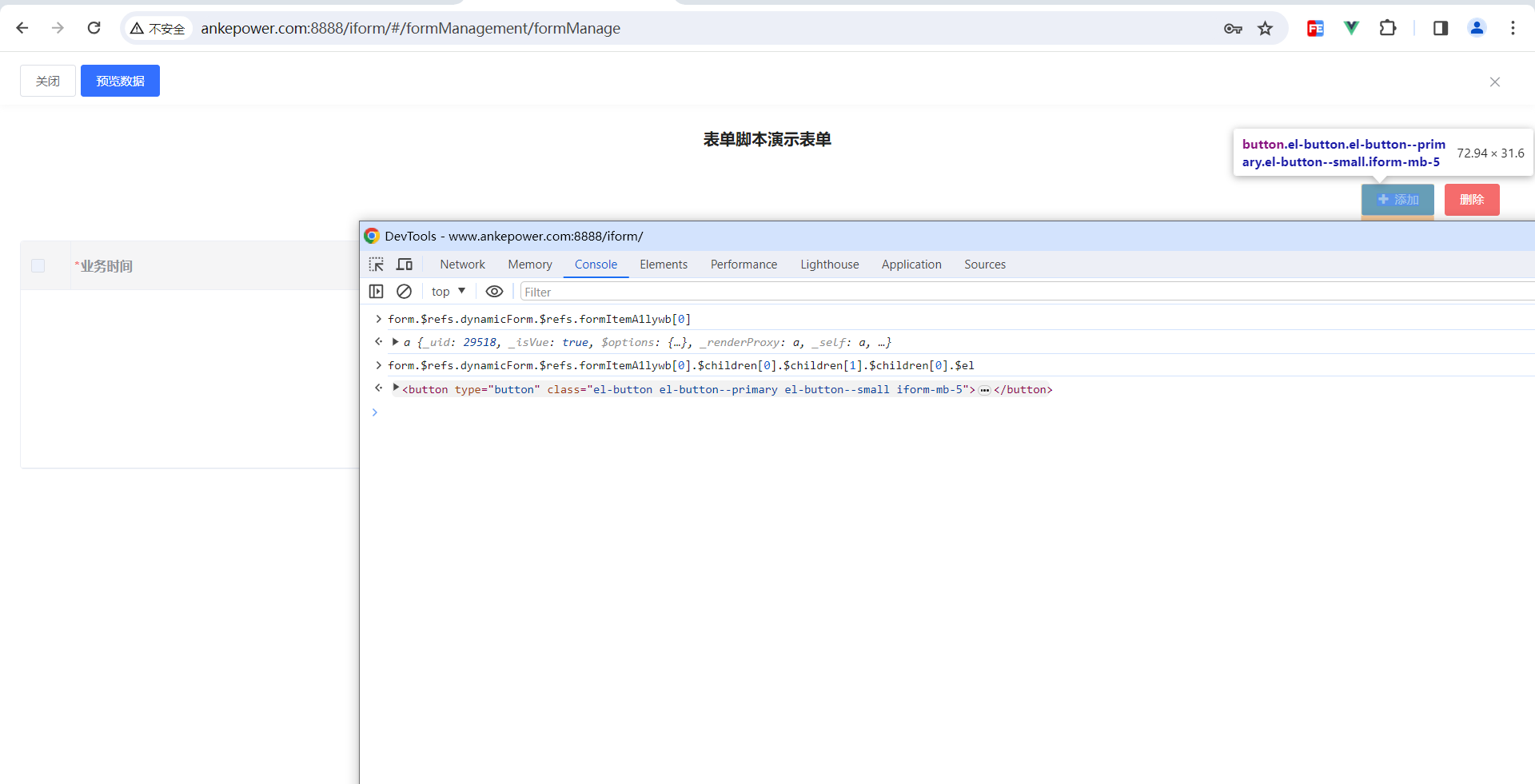Click the blue 预览数据 button
The width and height of the screenshot is (1535, 784).
tap(120, 81)
